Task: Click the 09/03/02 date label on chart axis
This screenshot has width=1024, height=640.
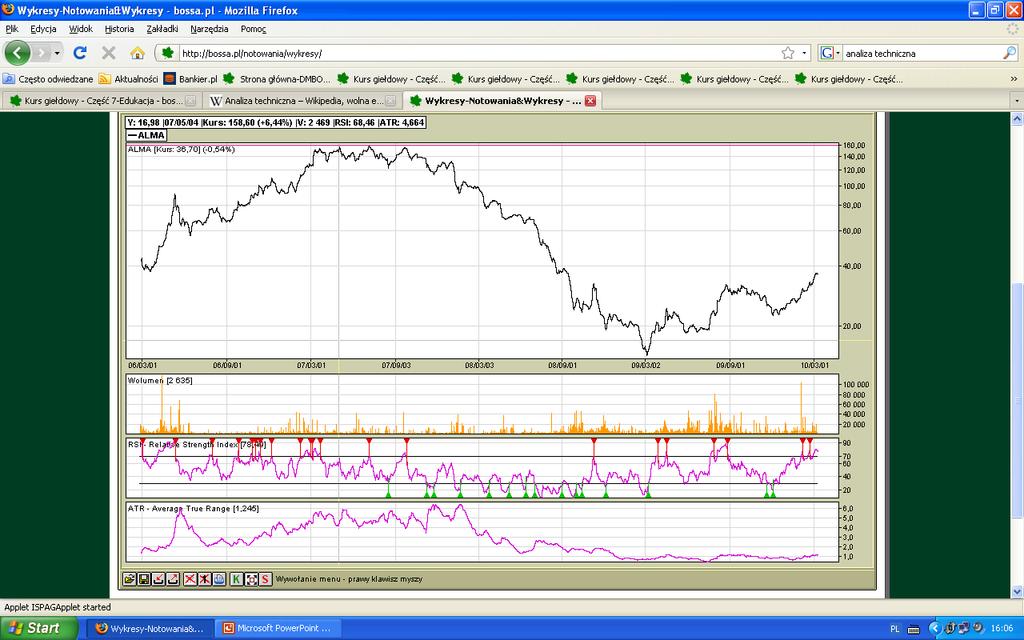Action: tap(645, 365)
